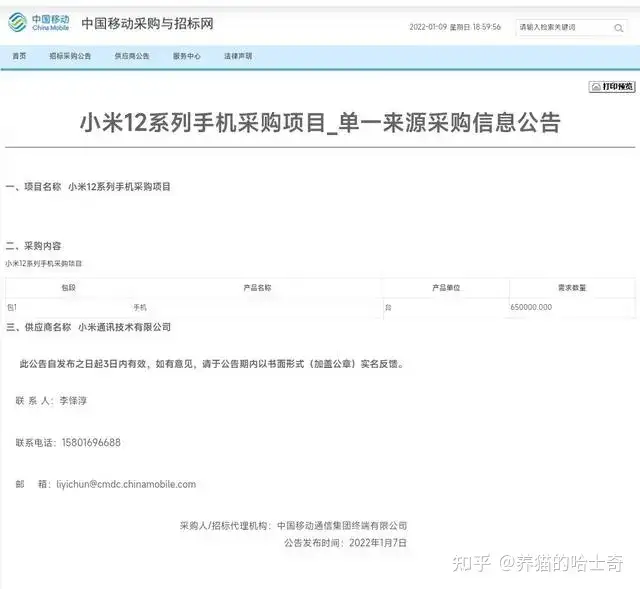Viewport: 640px width, 589px height.
Task: Open the 首页 navigation item
Action: coord(19,56)
